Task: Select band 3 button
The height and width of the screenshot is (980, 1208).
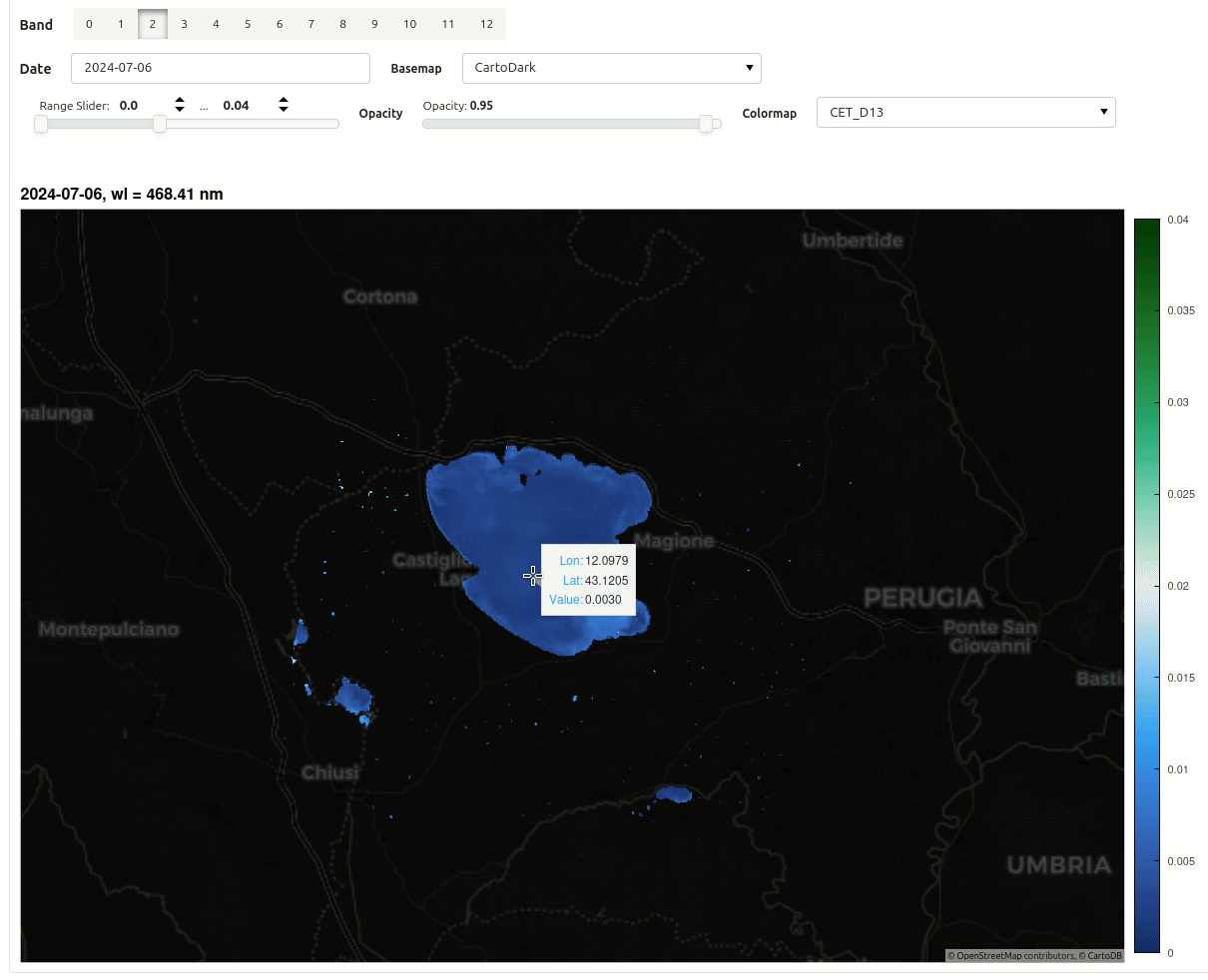Action: [184, 24]
